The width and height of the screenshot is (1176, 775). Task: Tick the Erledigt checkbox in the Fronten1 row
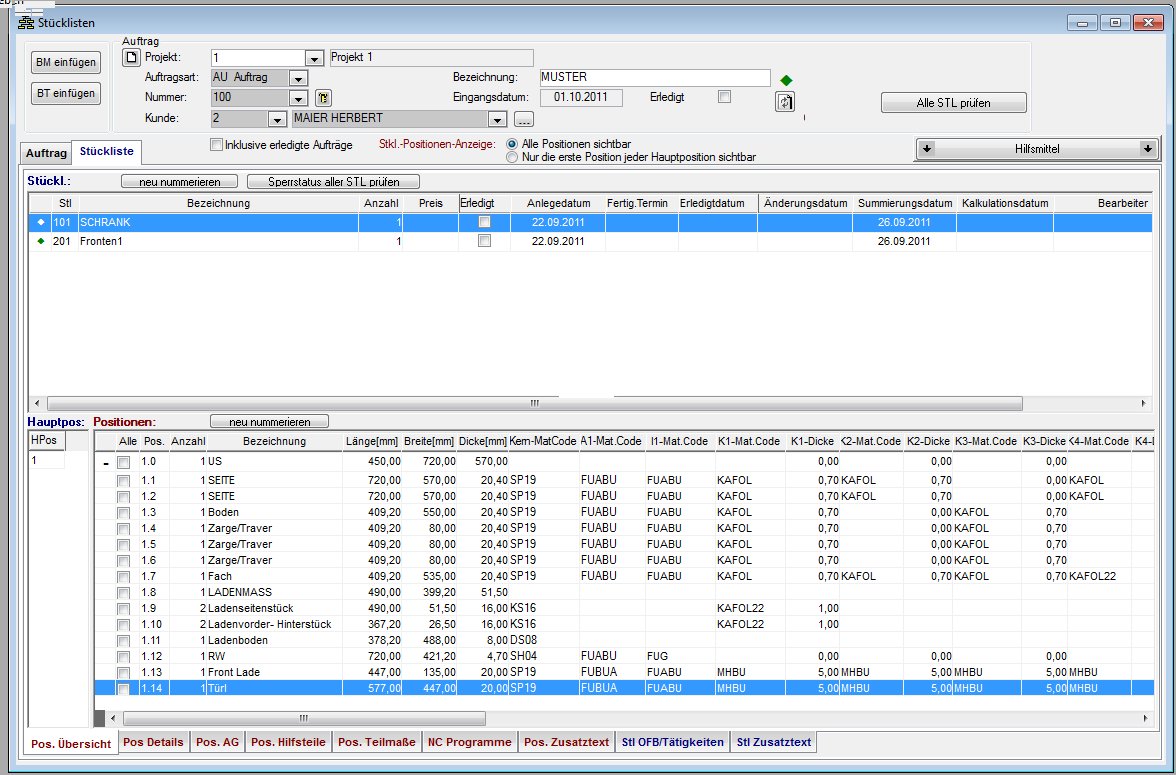click(485, 241)
